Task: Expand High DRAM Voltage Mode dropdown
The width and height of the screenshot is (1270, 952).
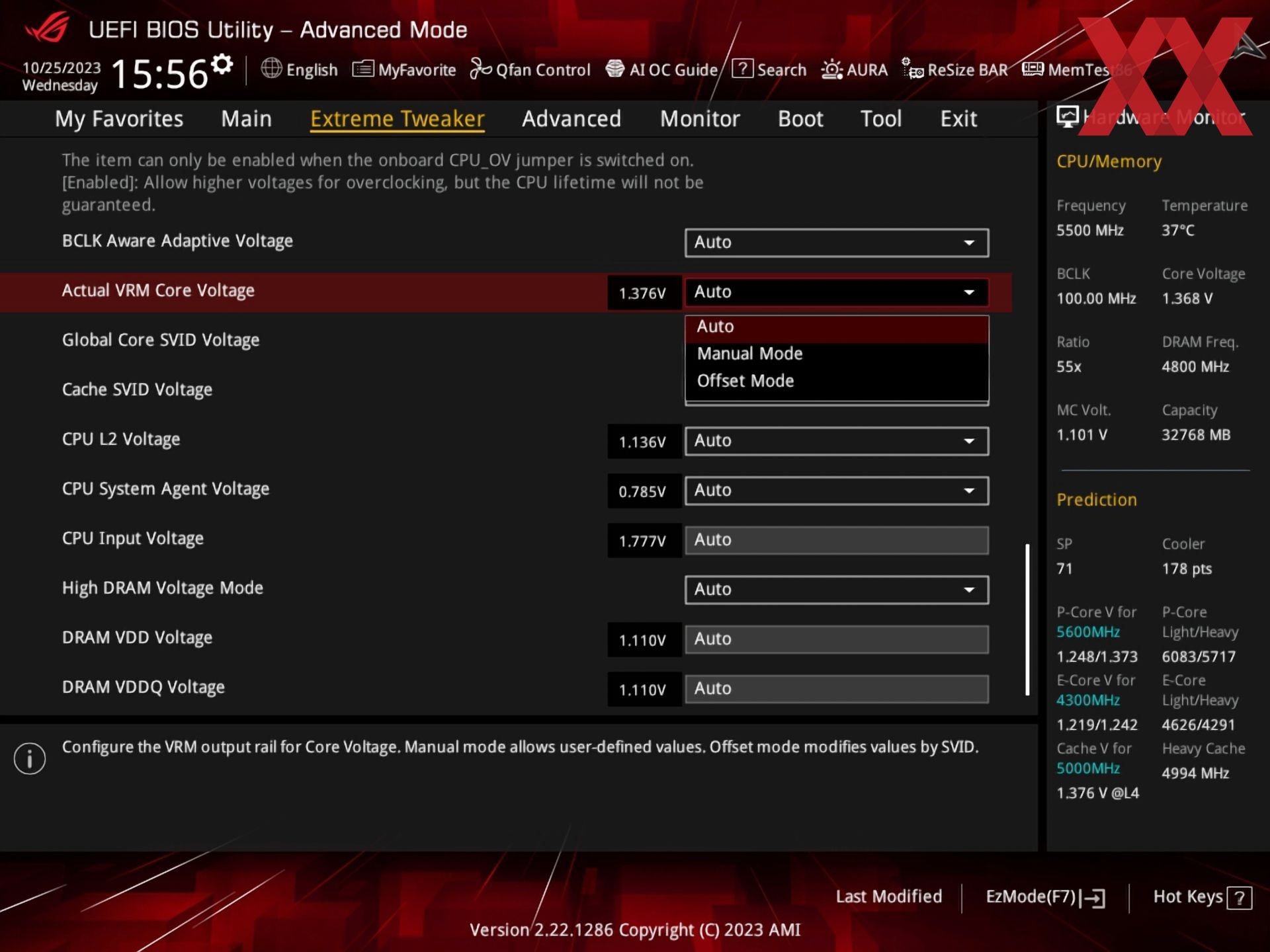Action: coord(837,590)
